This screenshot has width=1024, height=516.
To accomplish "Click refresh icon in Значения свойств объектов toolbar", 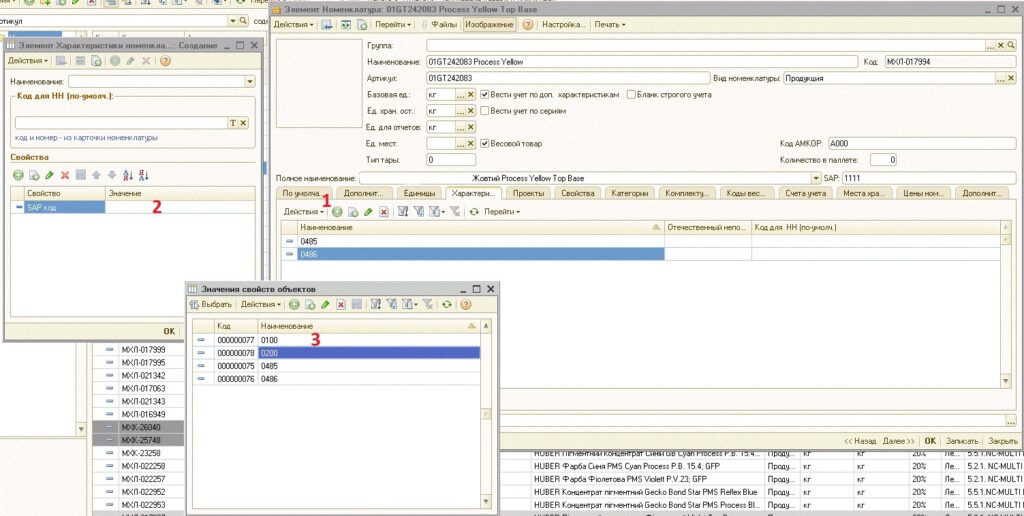I will point(446,304).
